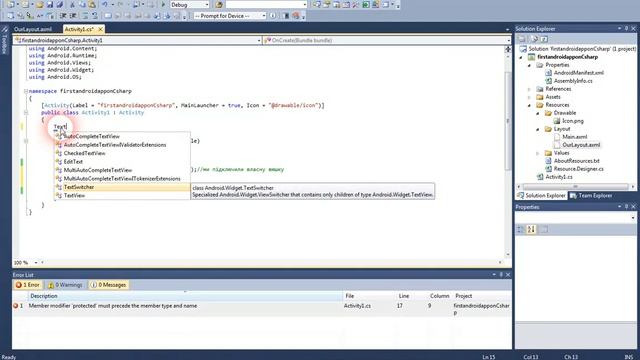The height and width of the screenshot is (360, 640).
Task: Collapse the Drawable folder
Action: (538, 113)
